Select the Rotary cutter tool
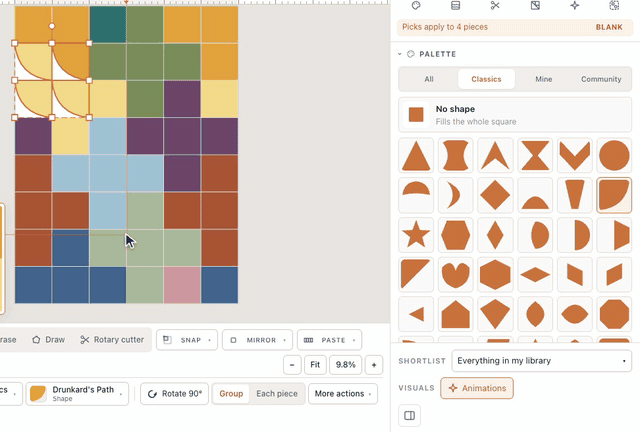 (112, 340)
